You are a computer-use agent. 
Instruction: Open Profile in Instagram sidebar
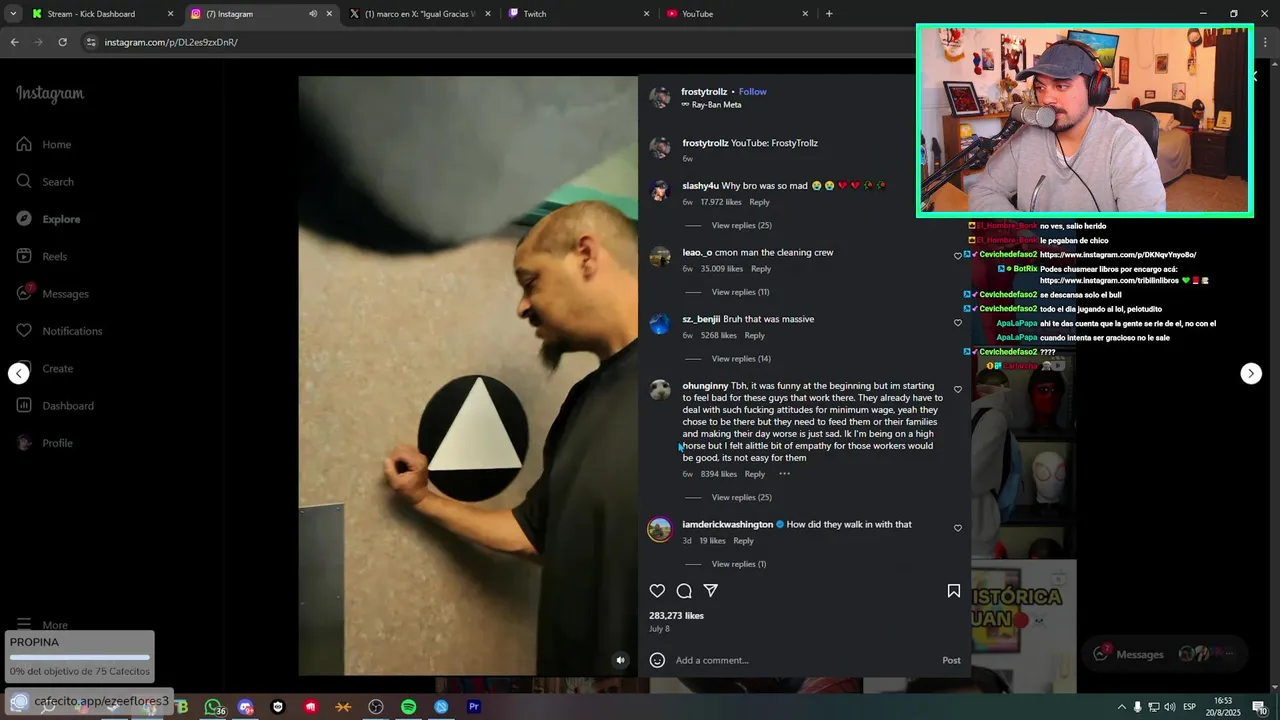pos(44,443)
